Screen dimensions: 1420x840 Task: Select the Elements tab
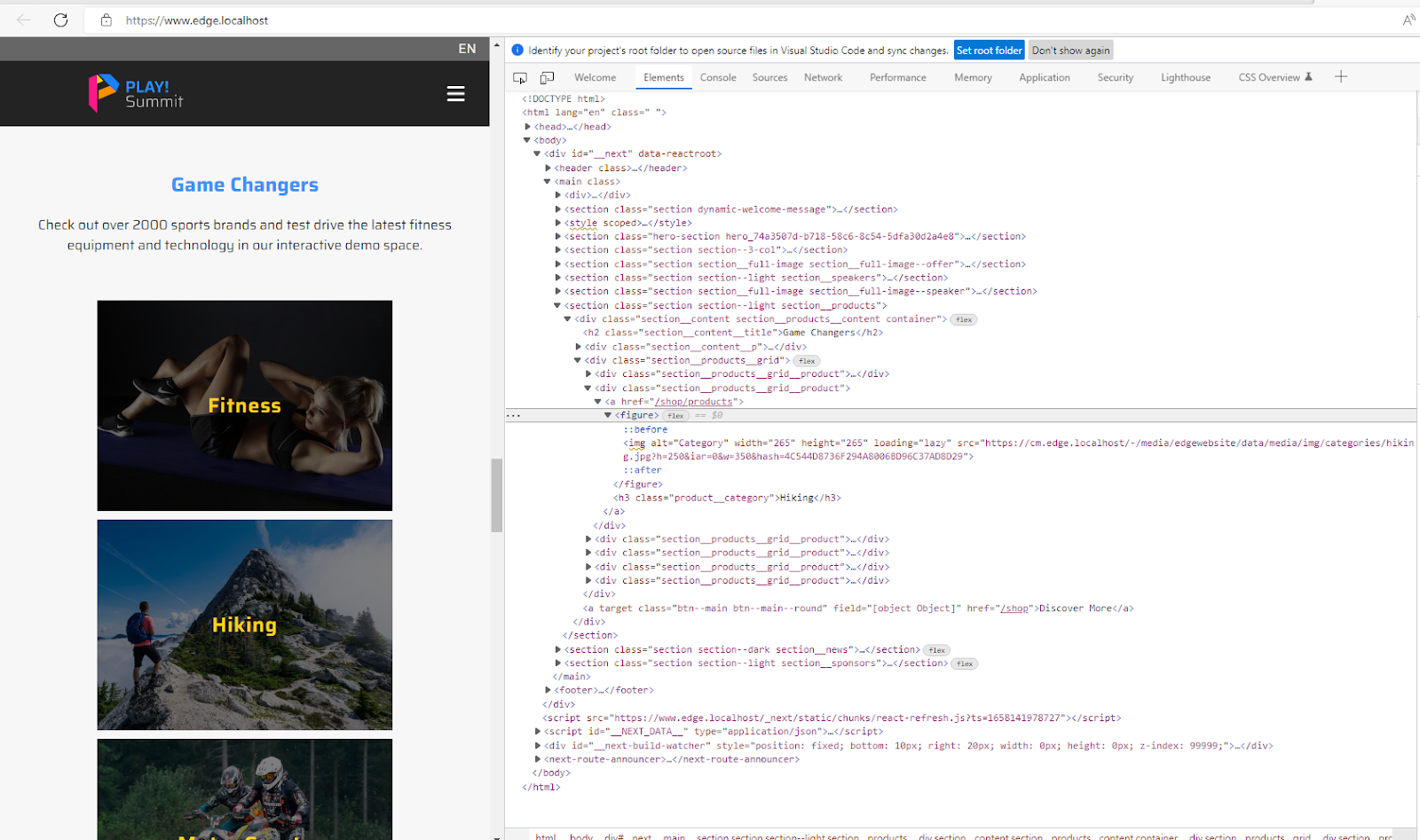click(x=664, y=78)
